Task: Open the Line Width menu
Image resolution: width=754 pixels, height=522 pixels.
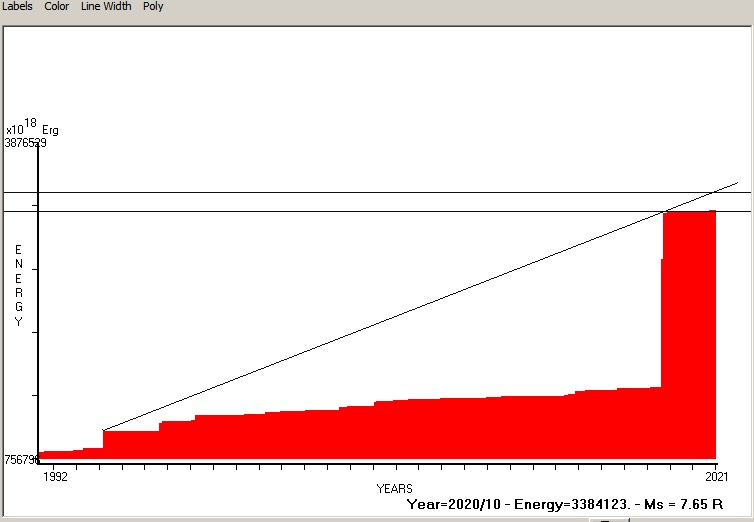Action: tap(106, 6)
